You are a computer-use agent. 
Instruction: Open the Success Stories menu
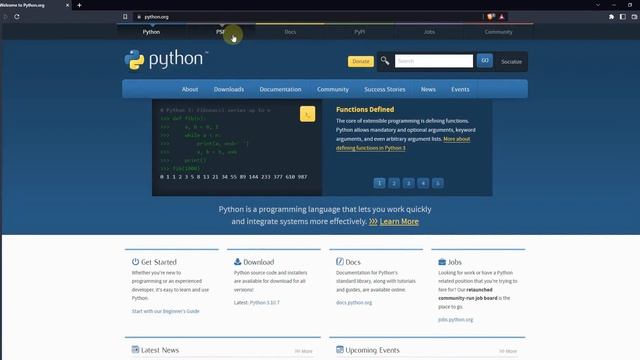(384, 89)
